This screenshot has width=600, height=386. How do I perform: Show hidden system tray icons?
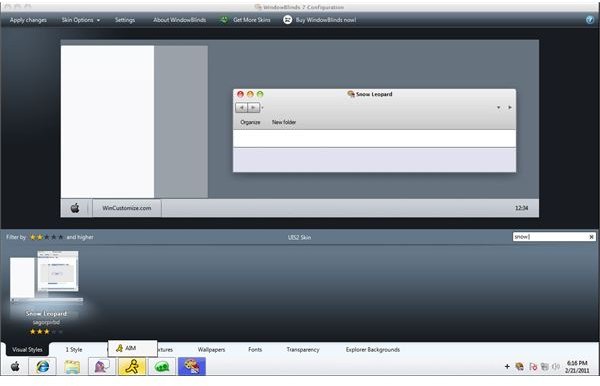[x=507, y=366]
